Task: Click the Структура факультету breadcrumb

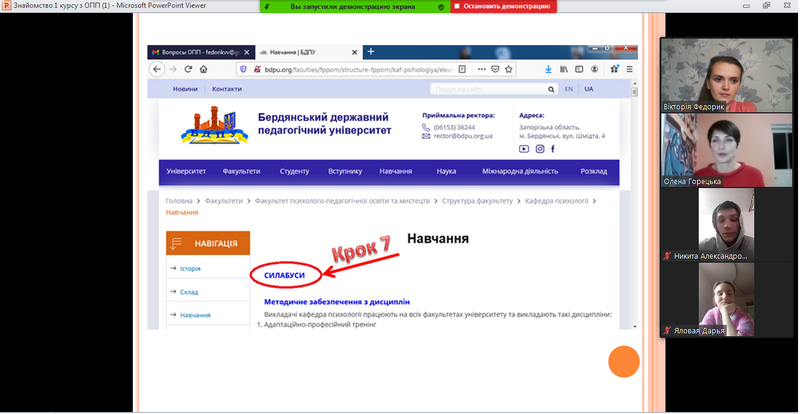Action: pyautogui.click(x=478, y=201)
